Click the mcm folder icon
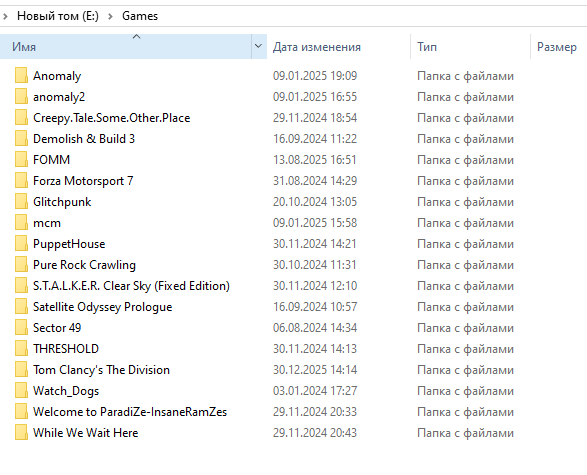Image resolution: width=587 pixels, height=475 pixels. click(21, 222)
